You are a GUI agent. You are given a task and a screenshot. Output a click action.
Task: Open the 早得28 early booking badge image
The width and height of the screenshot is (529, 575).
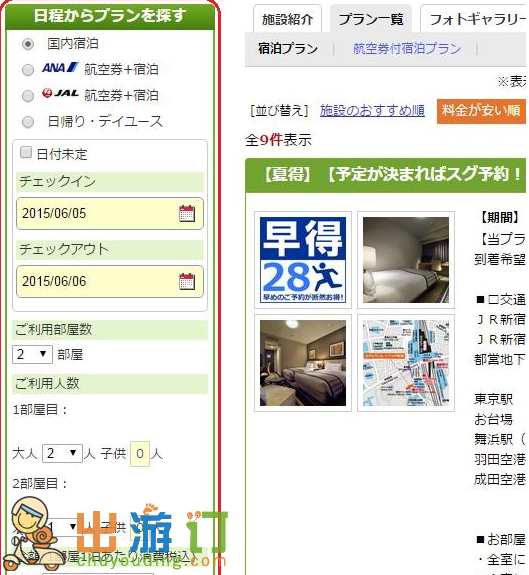pyautogui.click(x=303, y=260)
